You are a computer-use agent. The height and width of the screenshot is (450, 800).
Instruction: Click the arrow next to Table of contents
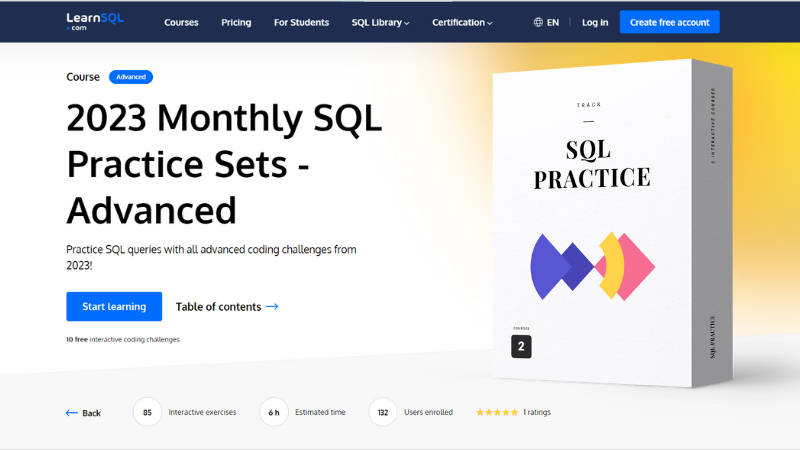[272, 307]
